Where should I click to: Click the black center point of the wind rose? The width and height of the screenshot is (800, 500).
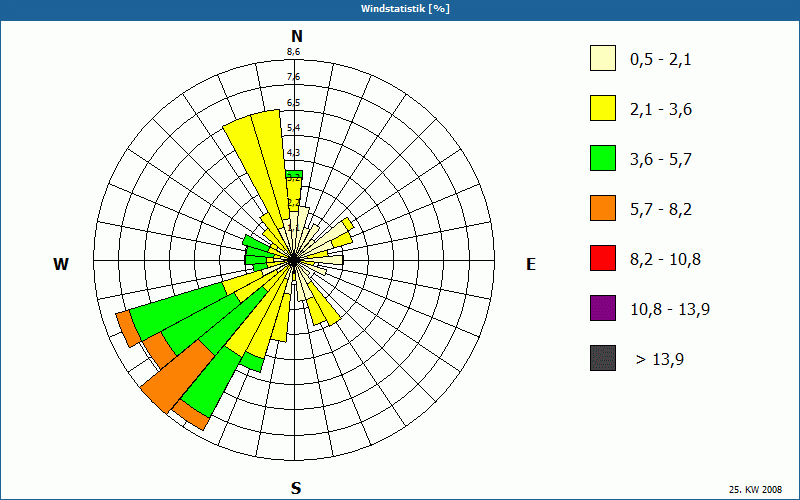pos(293,260)
